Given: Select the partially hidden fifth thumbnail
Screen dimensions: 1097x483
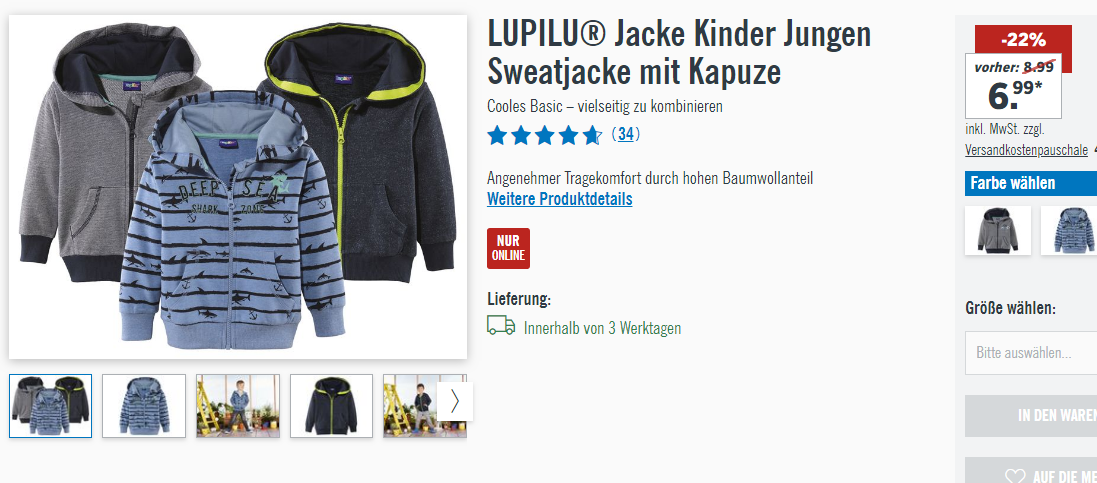Looking at the screenshot, I should [x=411, y=406].
